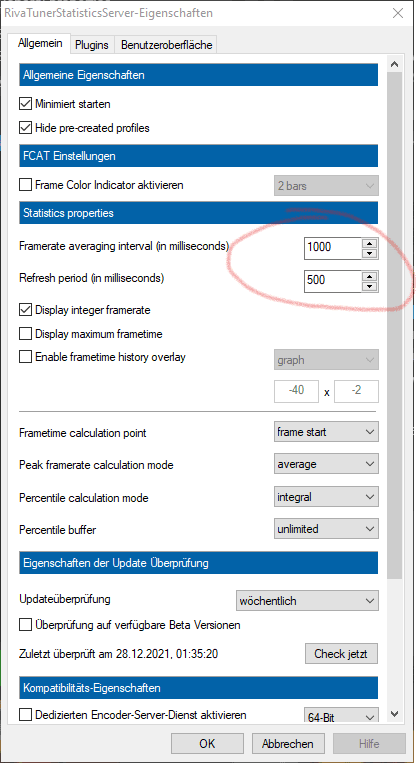Click the FCAT Einstellungen section header
This screenshot has height=763, width=418.
[x=199, y=156]
